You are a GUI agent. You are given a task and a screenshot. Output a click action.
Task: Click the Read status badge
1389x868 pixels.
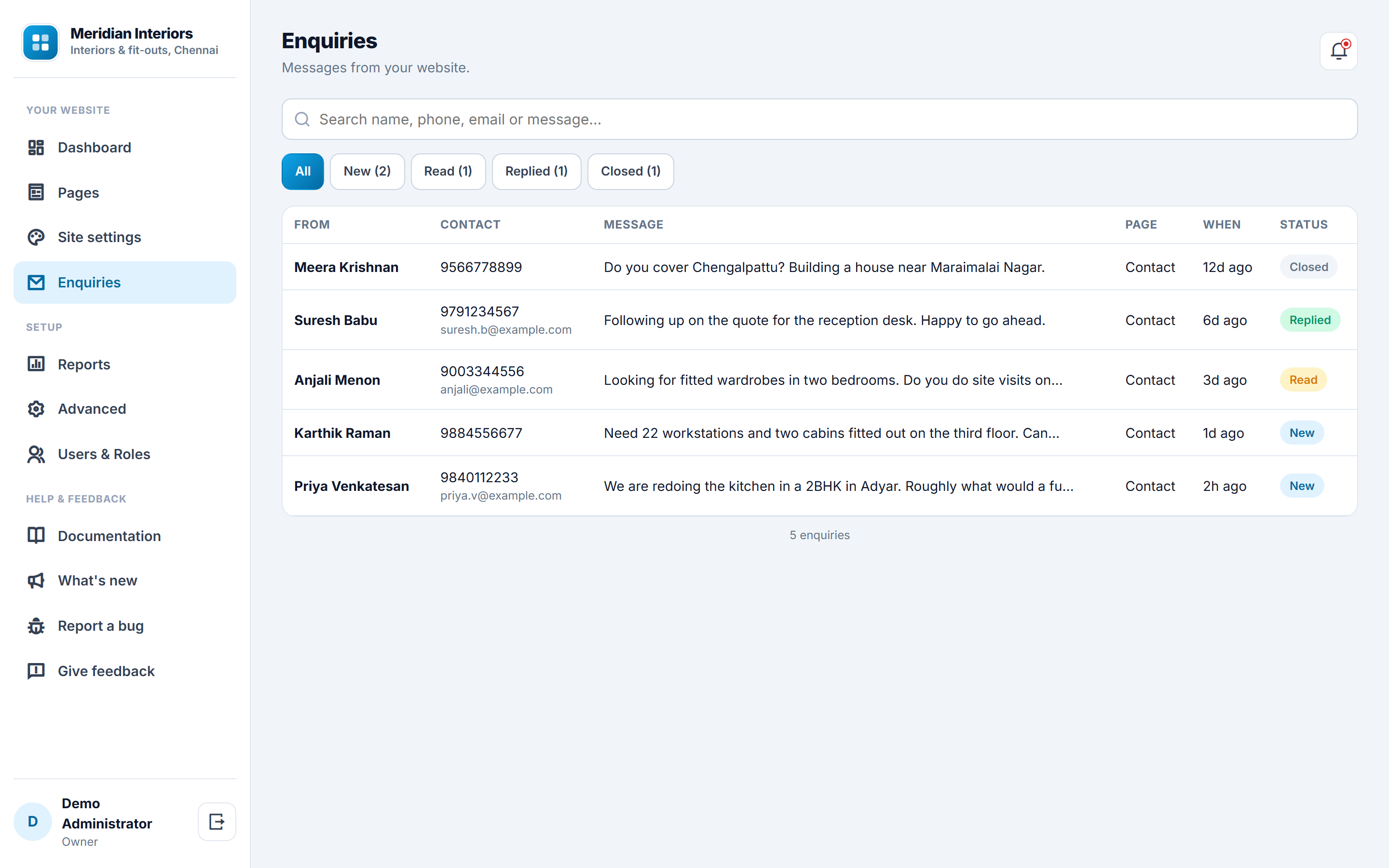point(1303,380)
